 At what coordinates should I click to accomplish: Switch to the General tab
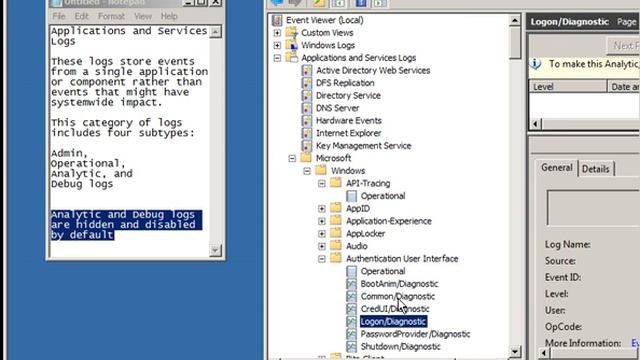(556, 168)
